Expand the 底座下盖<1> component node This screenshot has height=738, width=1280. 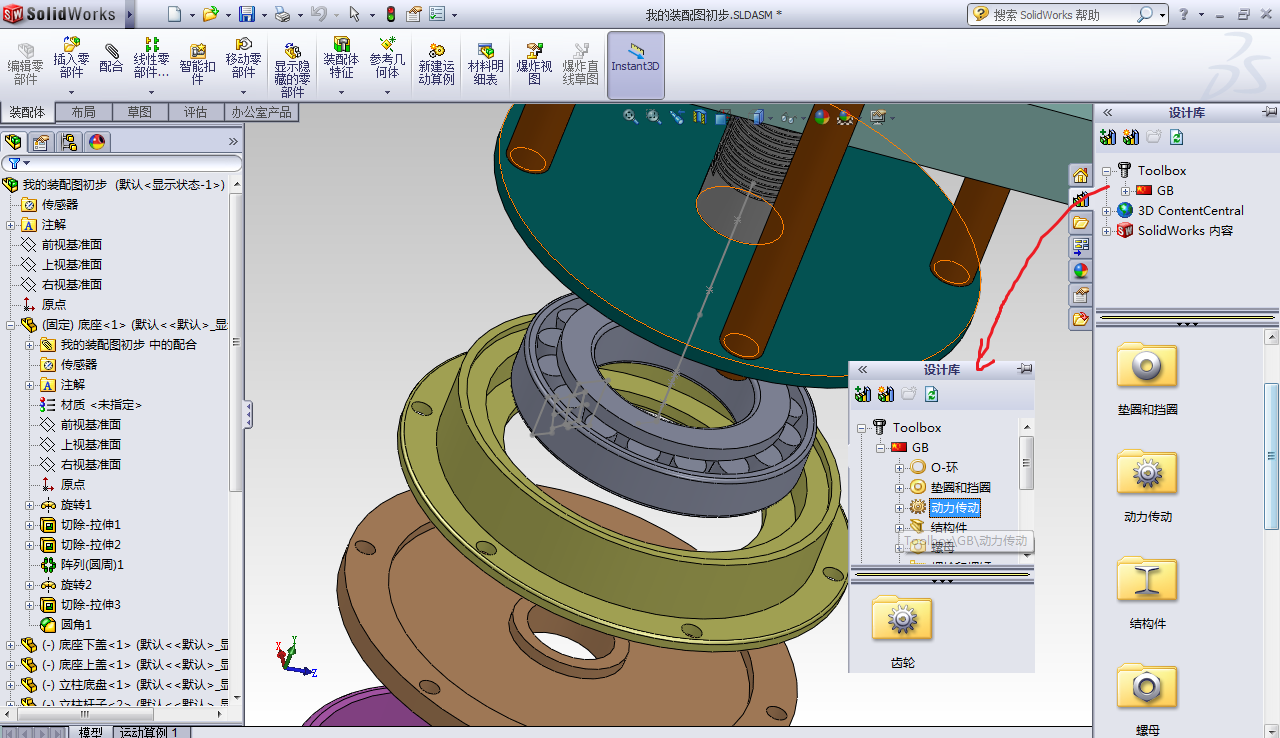click(11, 645)
